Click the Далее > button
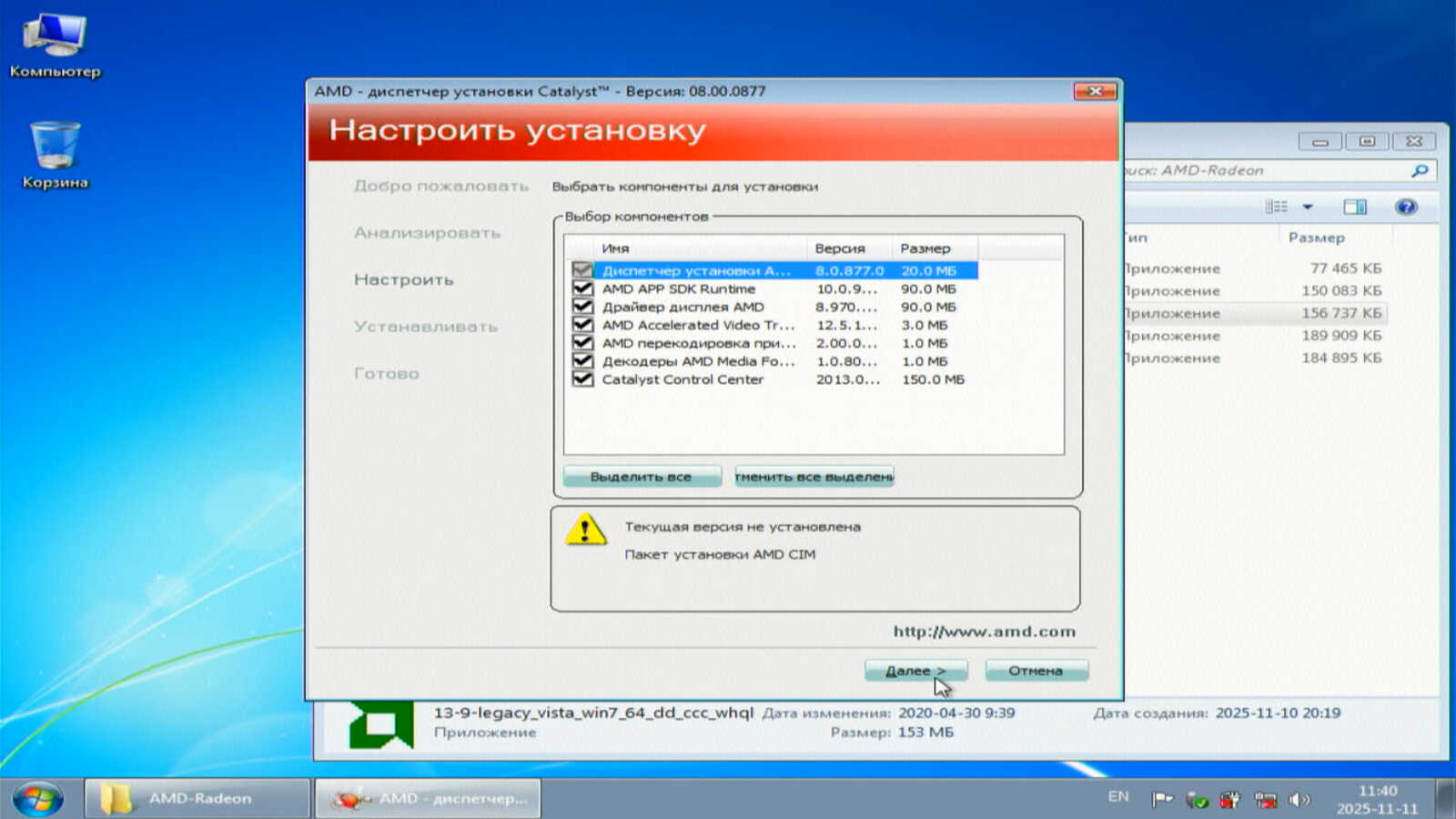This screenshot has width=1456, height=819. coord(915,671)
